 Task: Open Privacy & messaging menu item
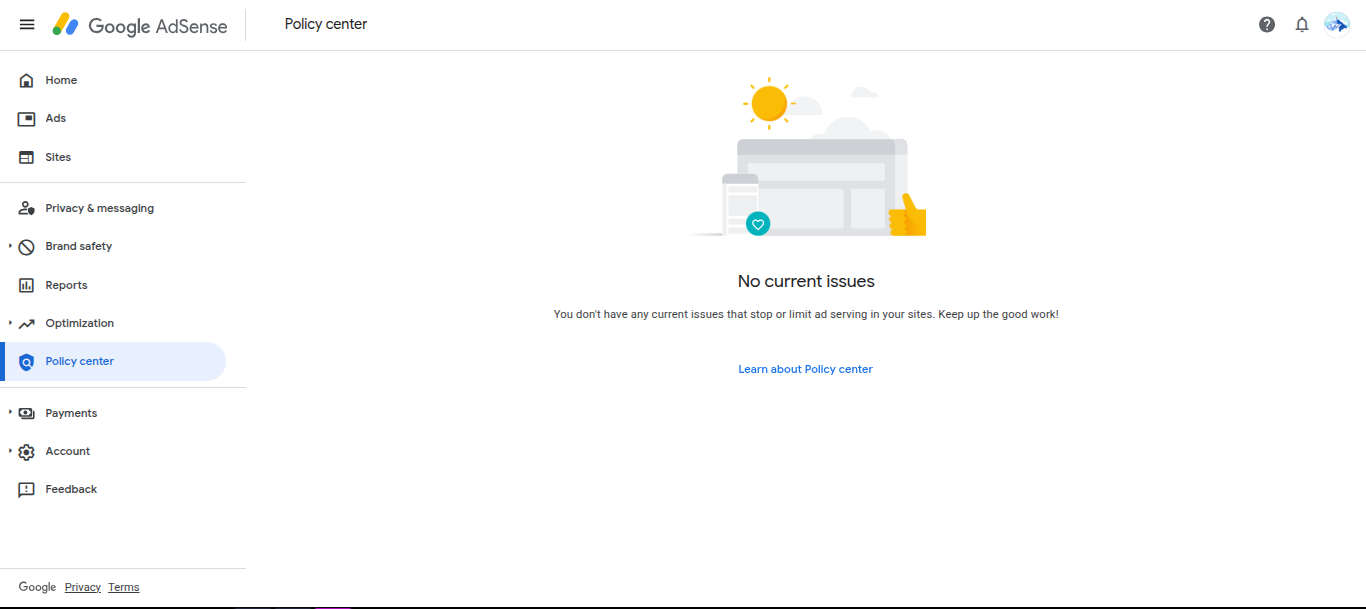[x=99, y=208]
